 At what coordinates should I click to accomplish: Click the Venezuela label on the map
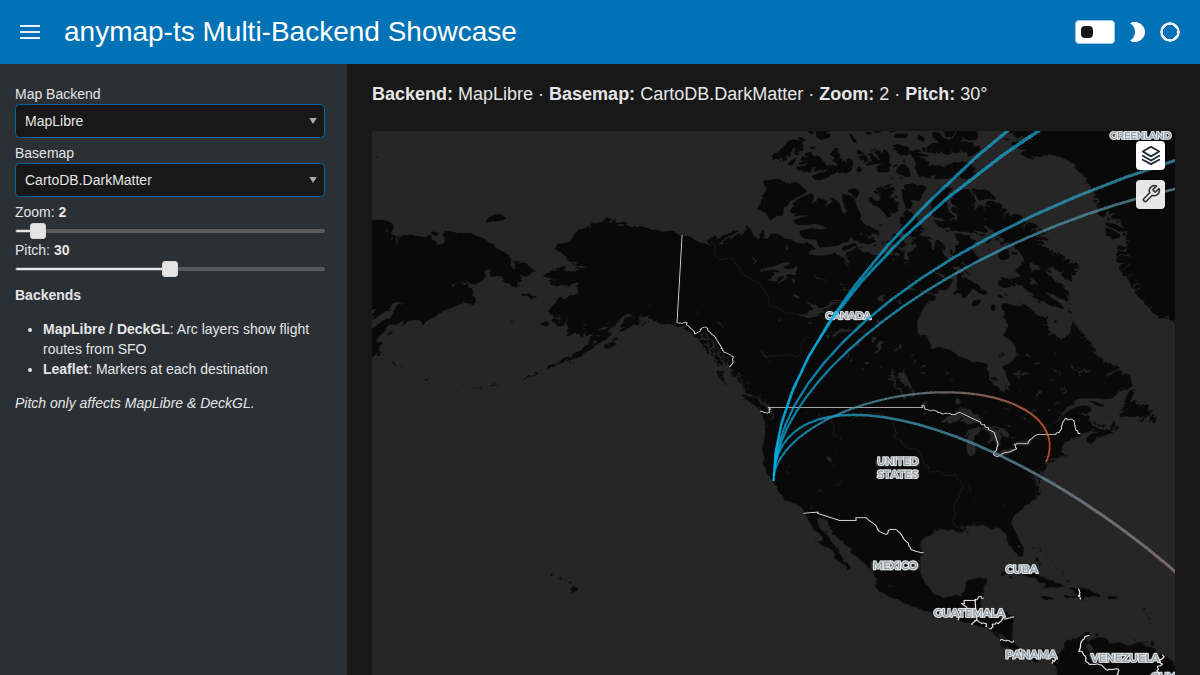click(x=1125, y=658)
